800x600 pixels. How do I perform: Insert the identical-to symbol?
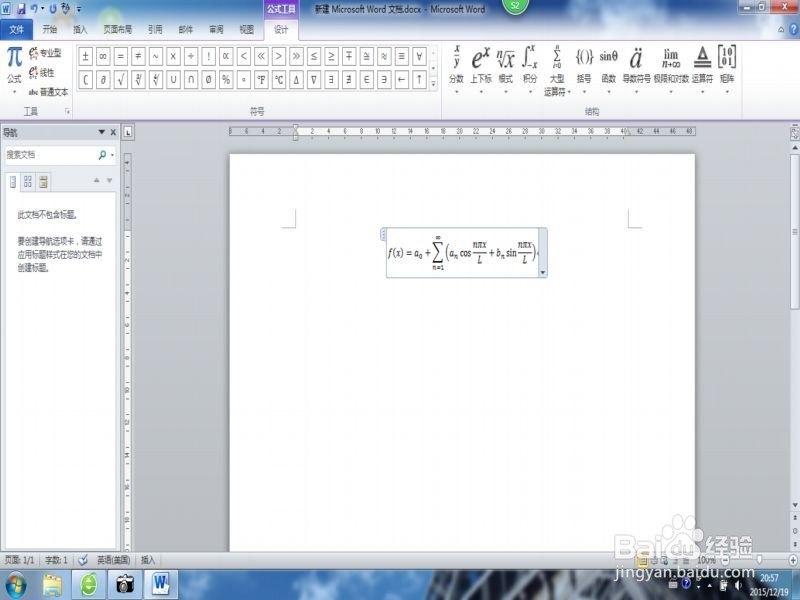(402, 56)
